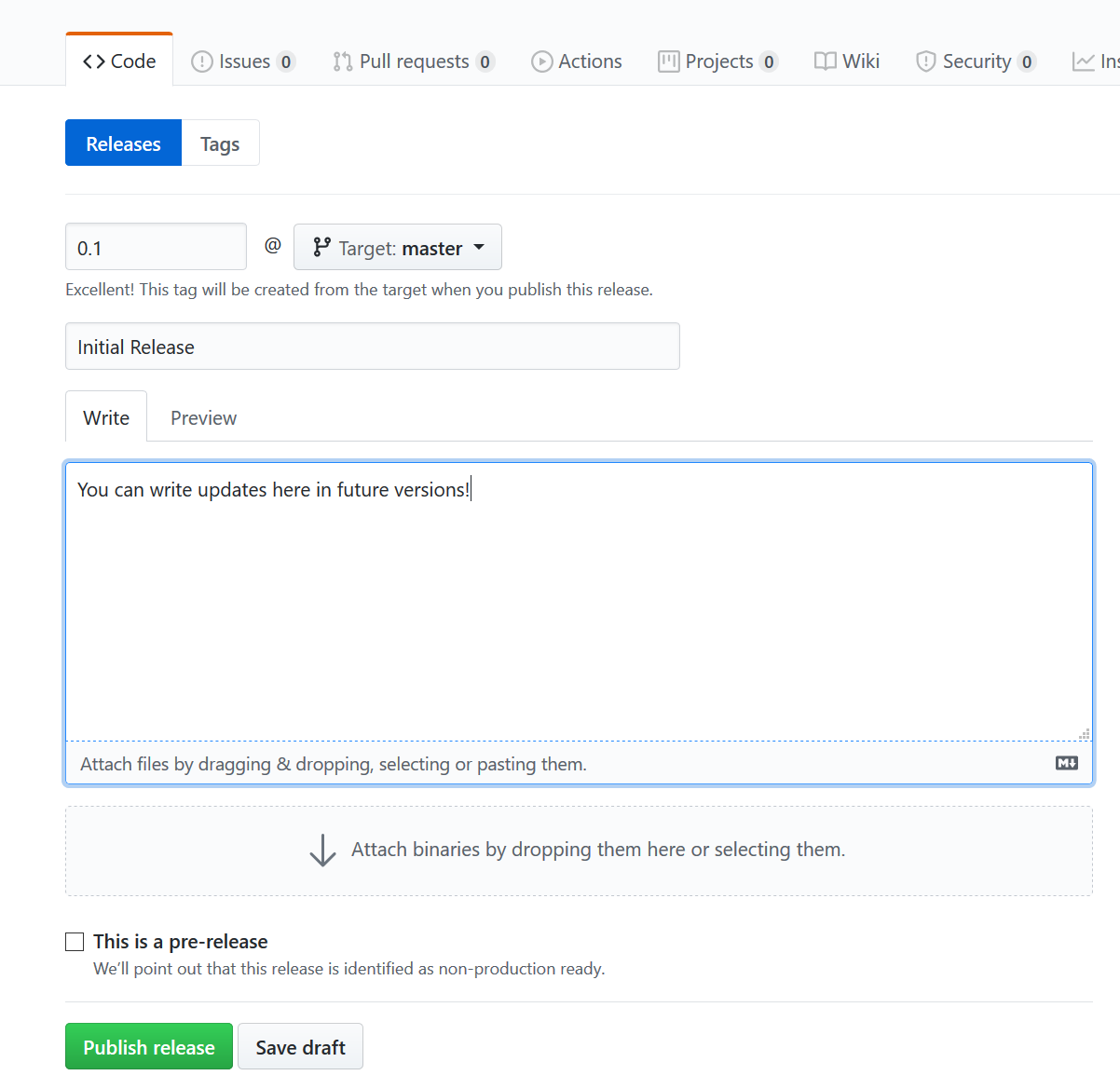The image size is (1120, 1089).
Task: Click the Issues exclamation icon
Action: coord(201,61)
